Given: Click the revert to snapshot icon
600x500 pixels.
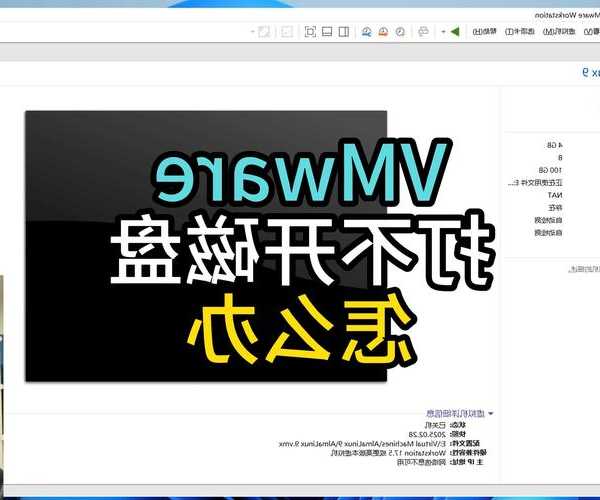Looking at the screenshot, I should pyautogui.click(x=384, y=31).
